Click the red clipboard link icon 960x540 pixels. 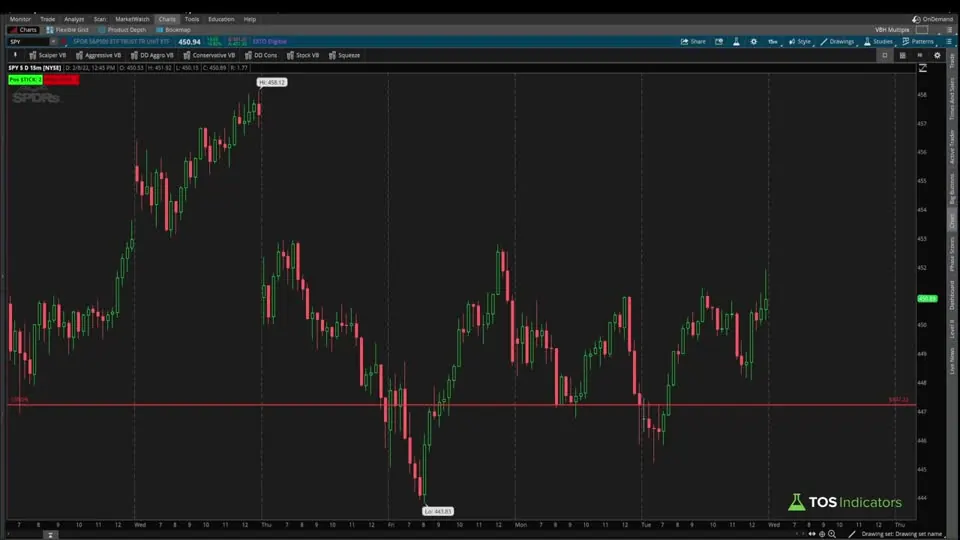click(x=63, y=42)
